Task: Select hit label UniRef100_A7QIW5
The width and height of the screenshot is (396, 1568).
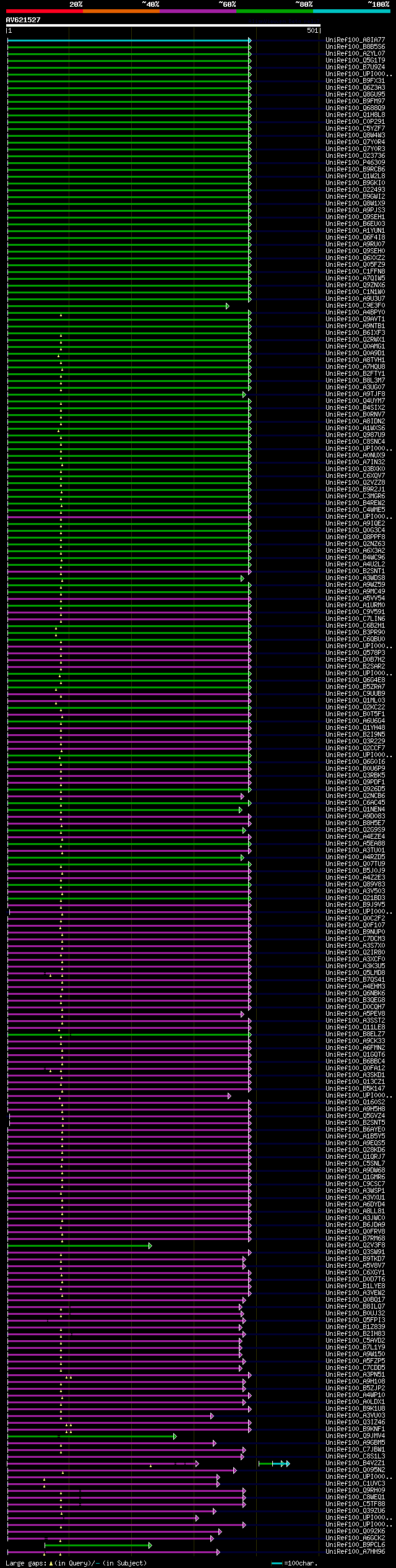Action: pyautogui.click(x=355, y=279)
